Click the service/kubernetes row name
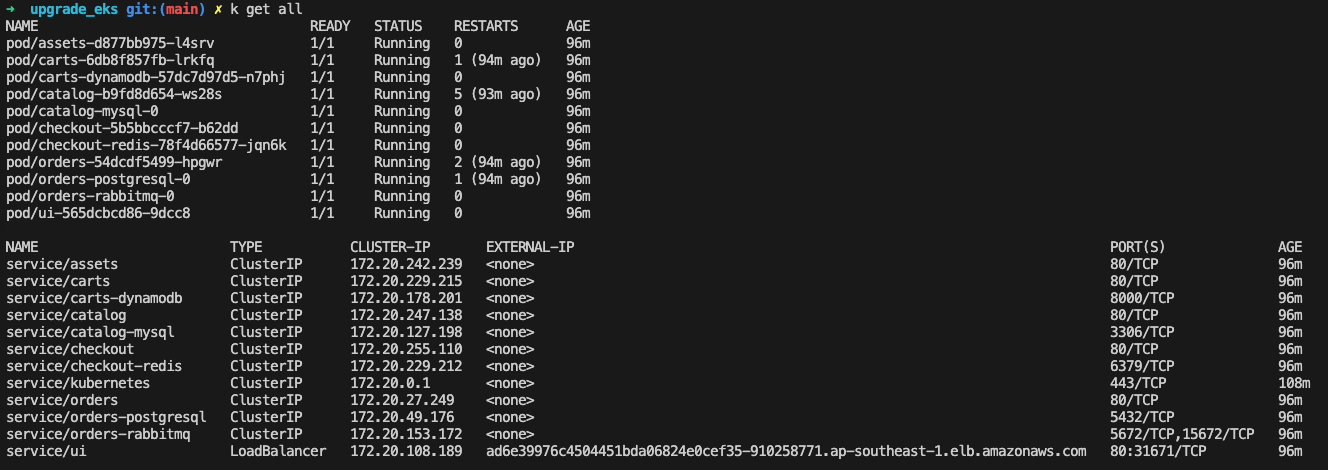 pyautogui.click(x=78, y=383)
